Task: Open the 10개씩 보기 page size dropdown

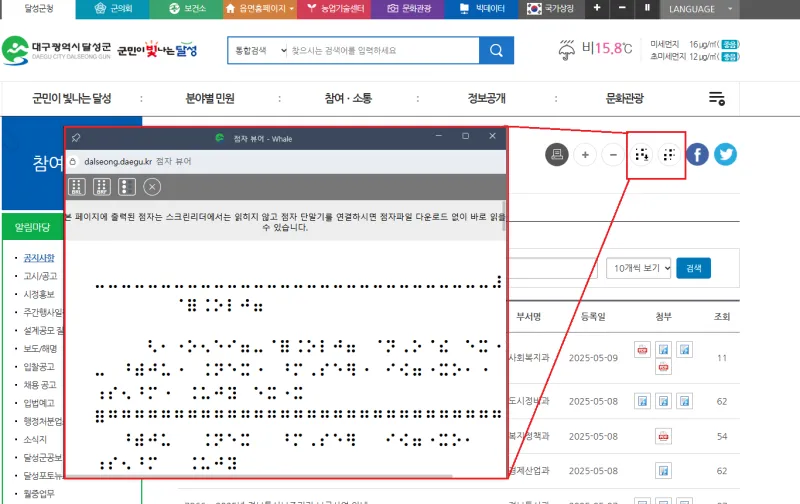Action: coord(638,268)
